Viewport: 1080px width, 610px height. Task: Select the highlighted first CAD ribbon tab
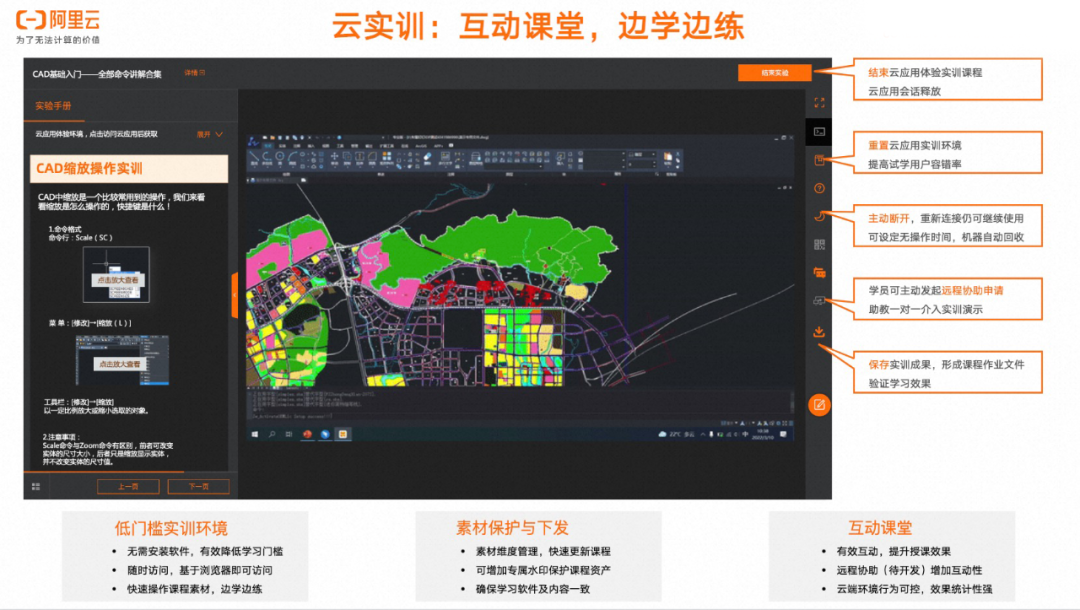[x=268, y=146]
